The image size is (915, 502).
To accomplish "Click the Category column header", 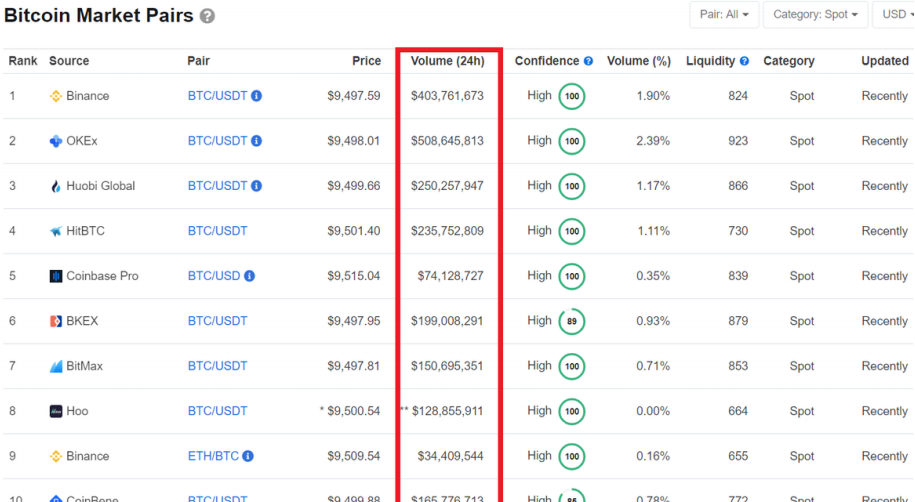I will [x=789, y=61].
